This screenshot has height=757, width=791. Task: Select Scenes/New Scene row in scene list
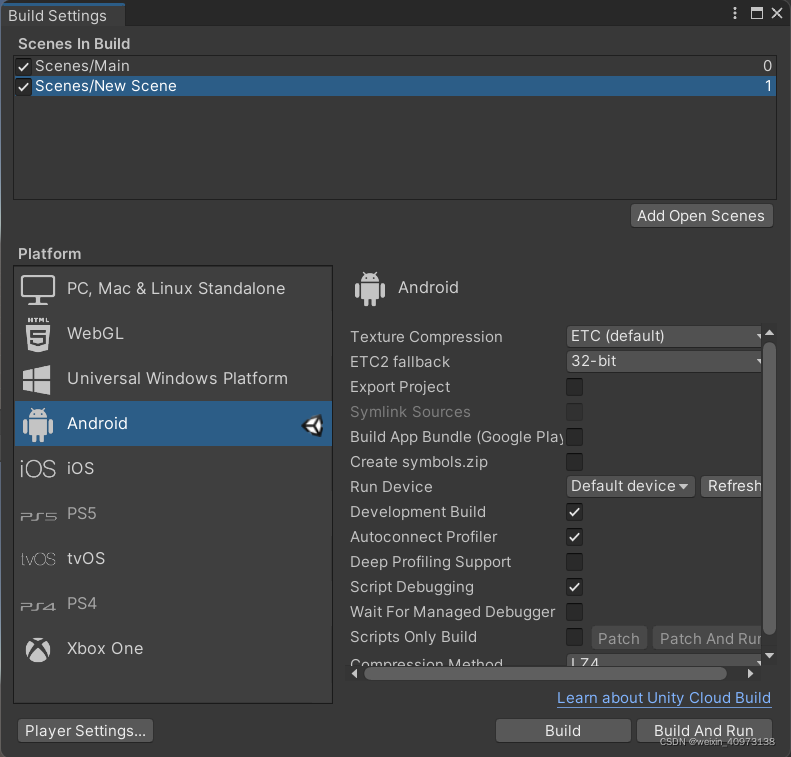395,86
